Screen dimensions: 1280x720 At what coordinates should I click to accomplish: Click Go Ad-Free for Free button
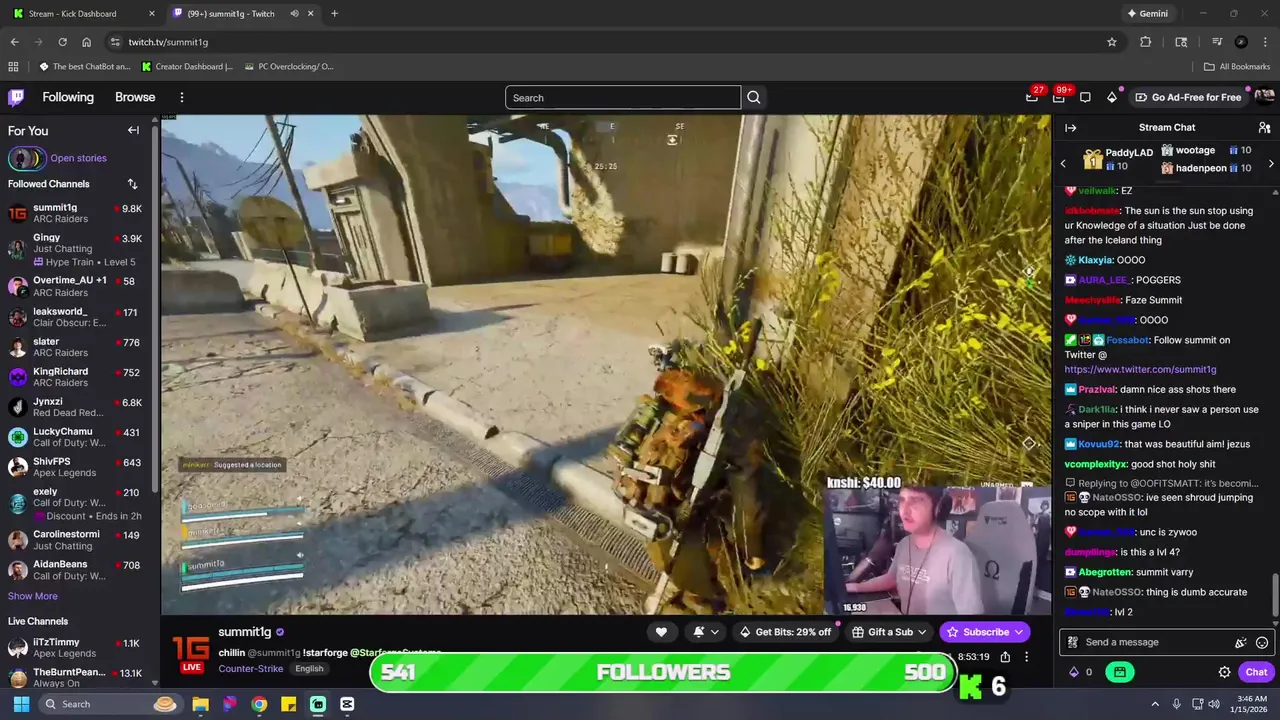click(1189, 97)
